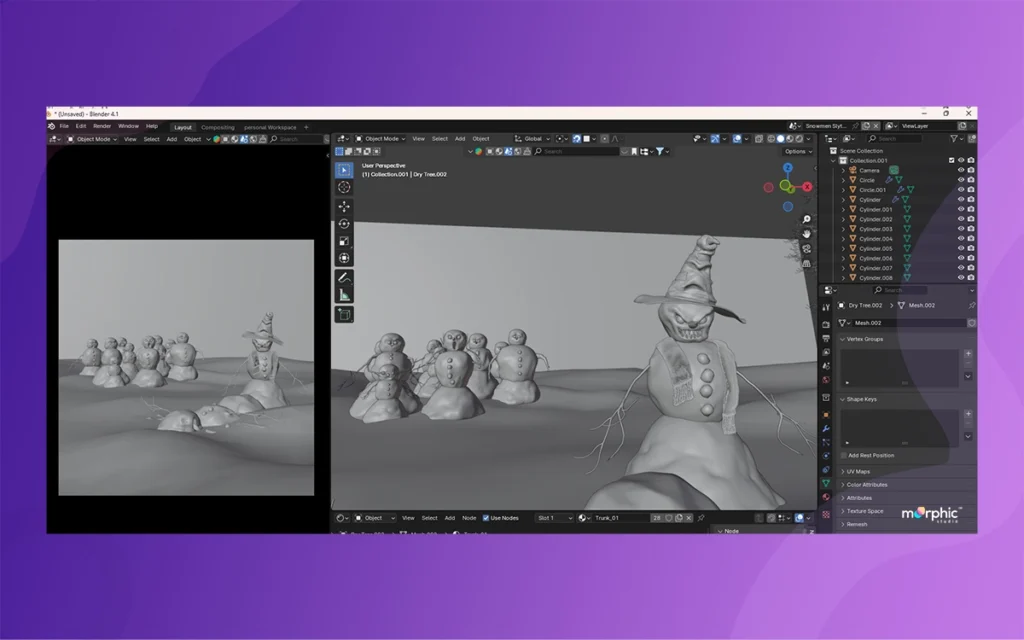Choose the Scale tool

pos(344,241)
